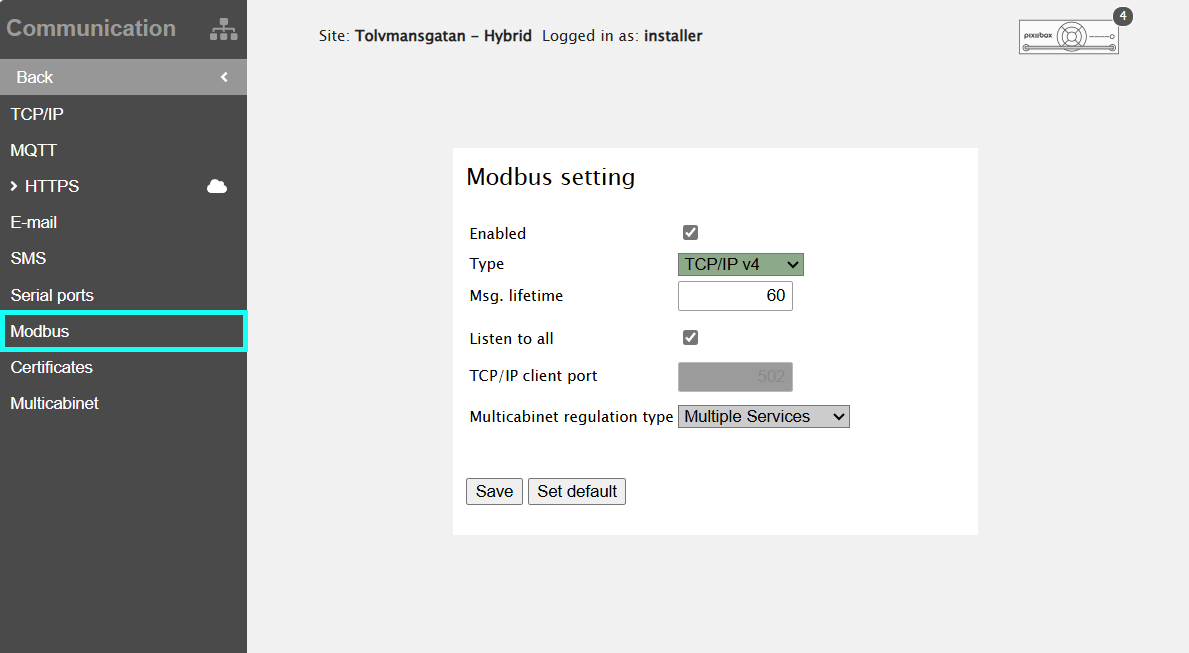Click the disabled TCP/IP client port field
Screen dimensions: 1189x653
tap(735, 376)
